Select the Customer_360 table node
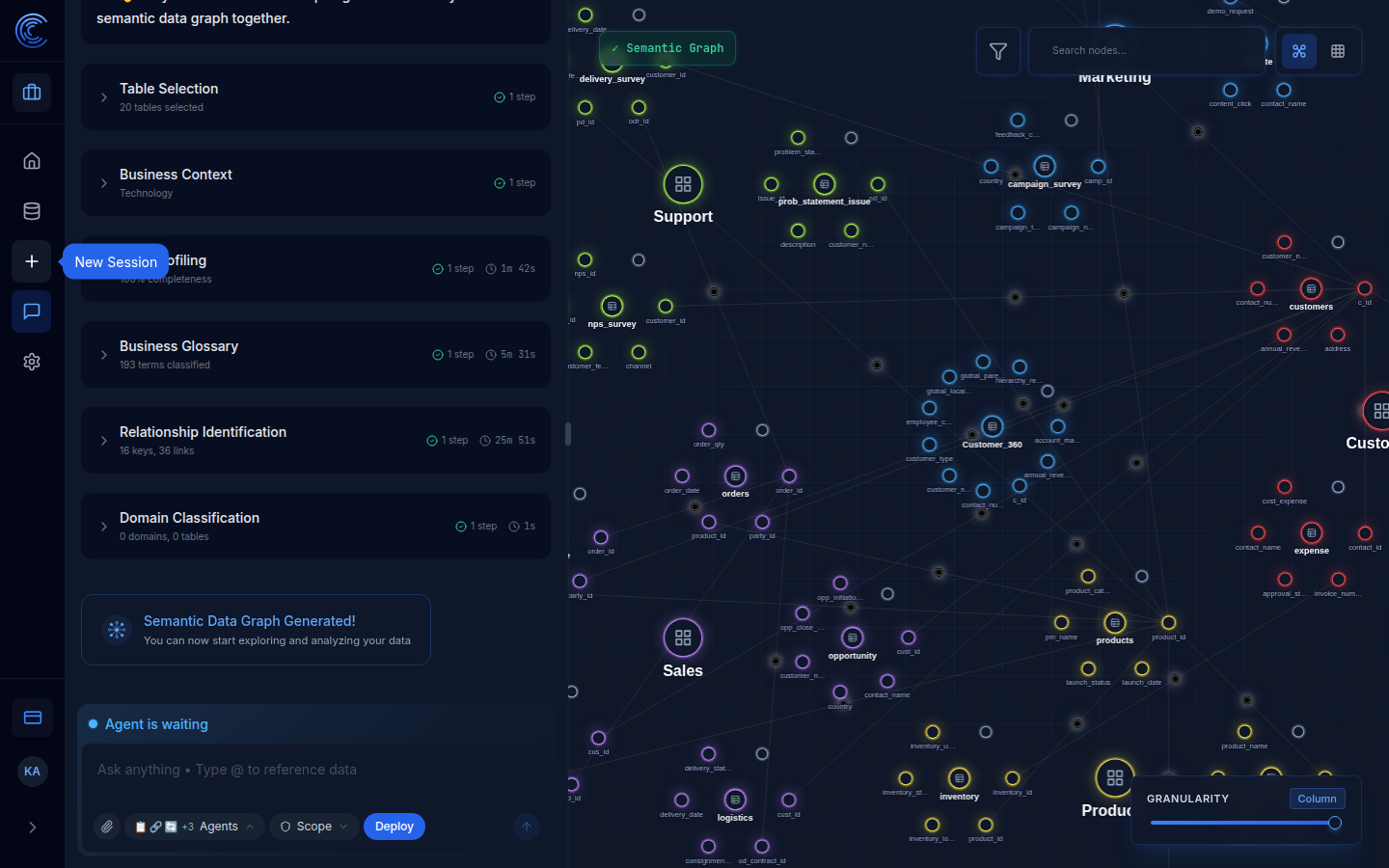This screenshot has width=1389, height=868. click(x=993, y=426)
